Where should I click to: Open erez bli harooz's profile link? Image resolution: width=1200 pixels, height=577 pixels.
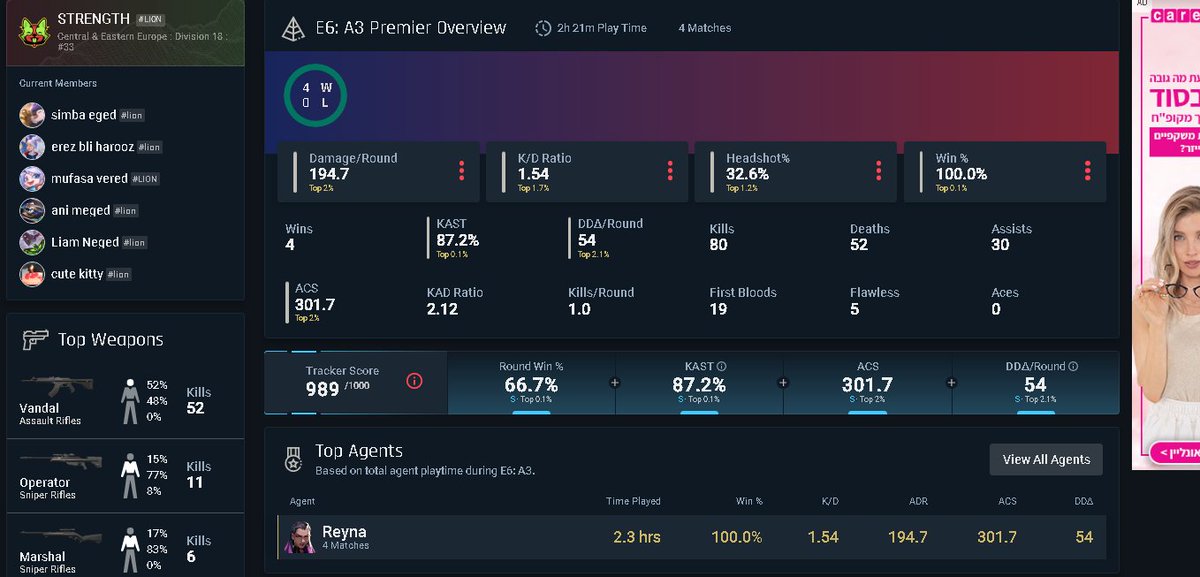(x=92, y=147)
